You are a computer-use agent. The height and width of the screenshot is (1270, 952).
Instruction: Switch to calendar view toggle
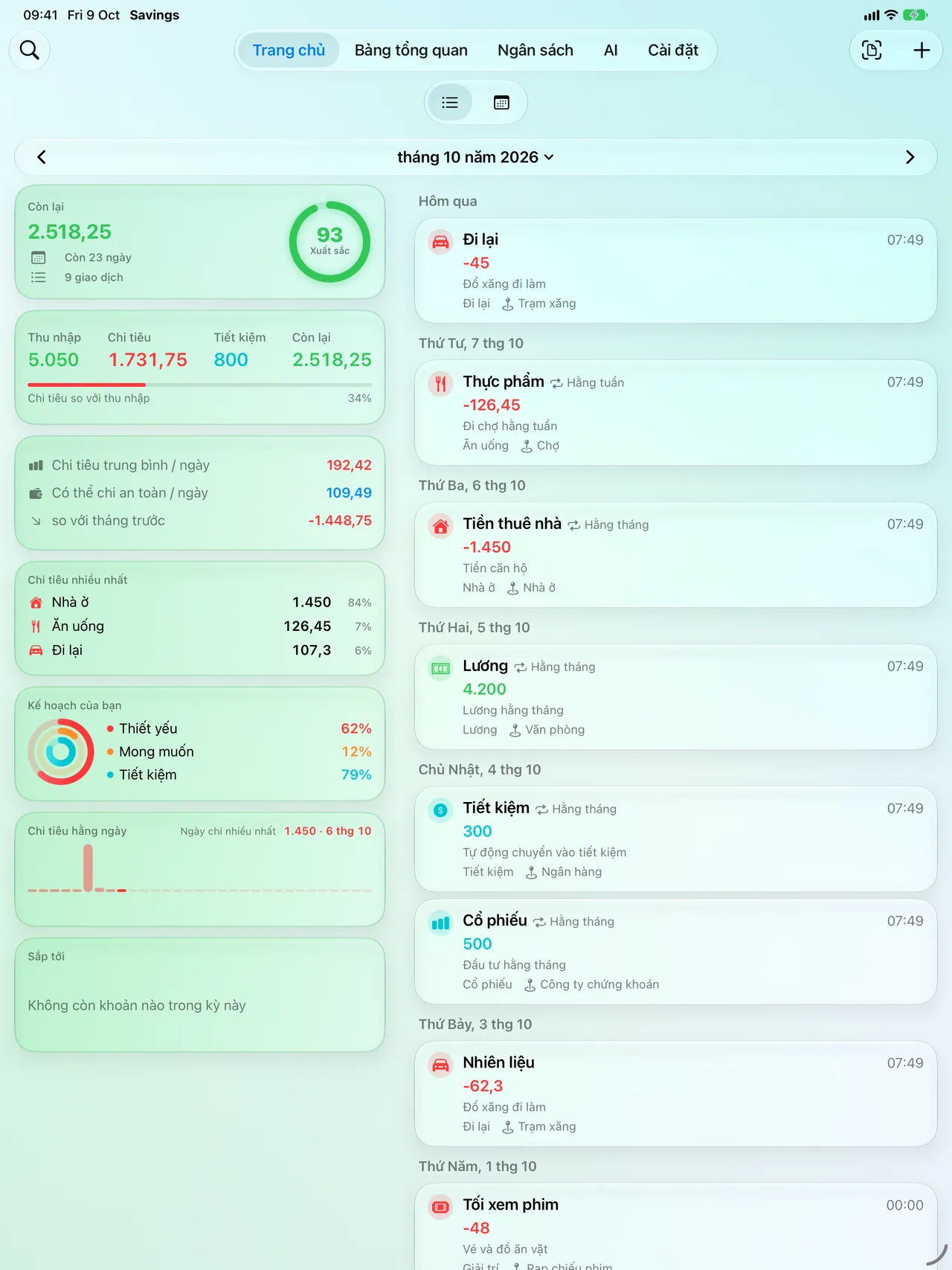tap(501, 103)
